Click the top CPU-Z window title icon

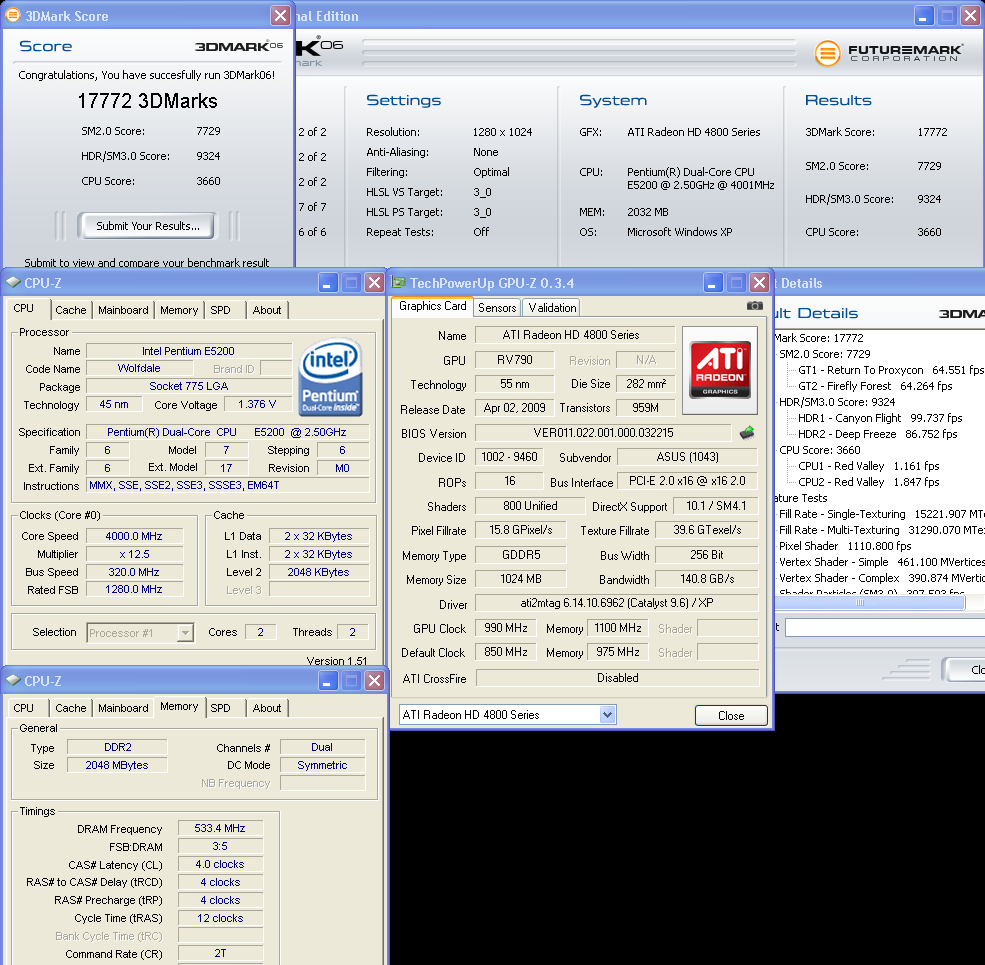coord(12,283)
